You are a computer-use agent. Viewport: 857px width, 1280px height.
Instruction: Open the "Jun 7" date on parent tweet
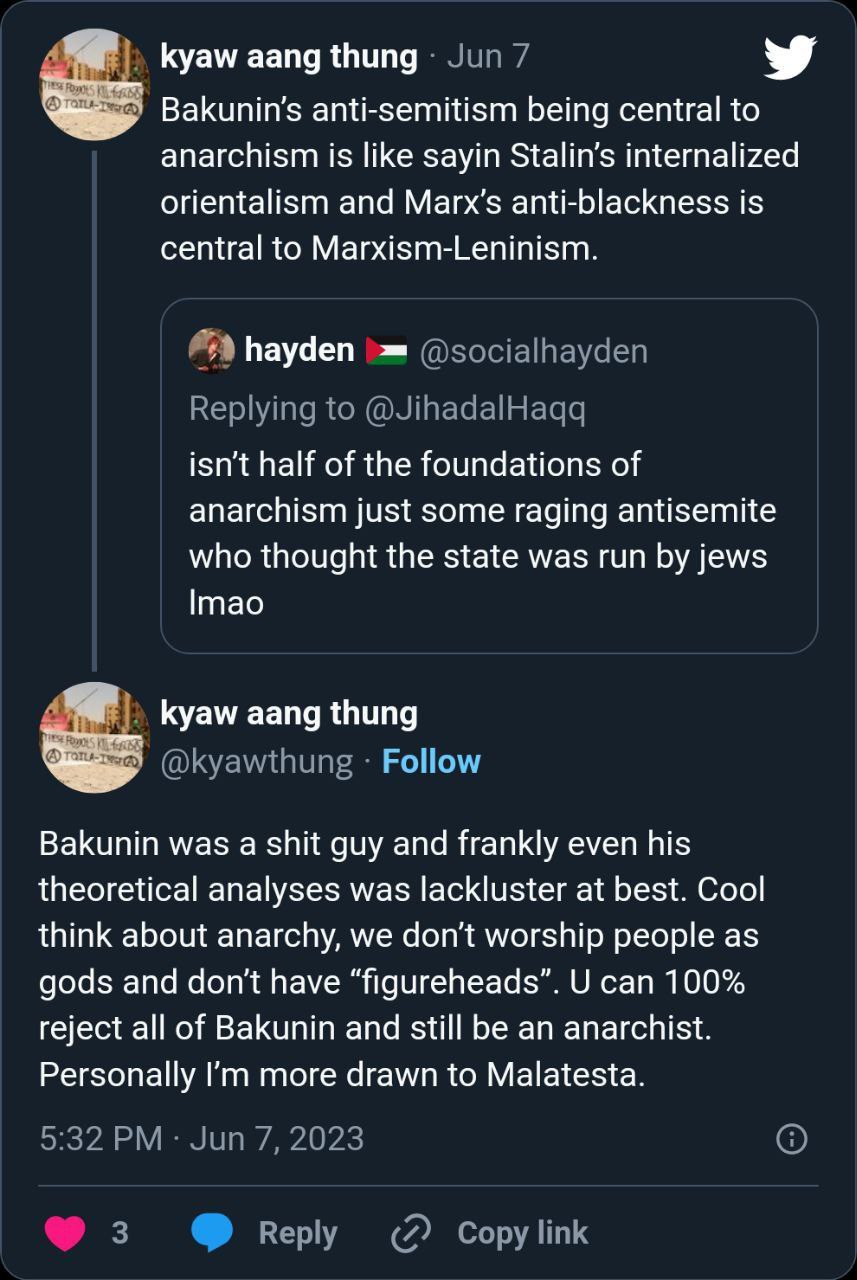[488, 56]
